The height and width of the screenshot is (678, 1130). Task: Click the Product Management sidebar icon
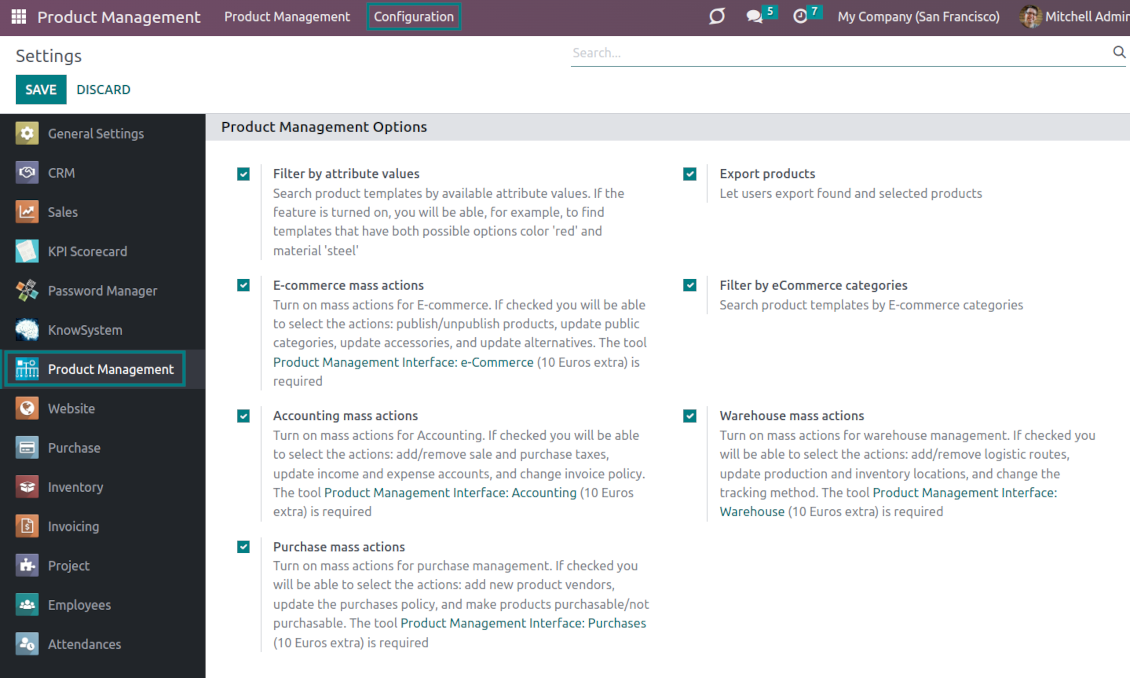coord(27,369)
